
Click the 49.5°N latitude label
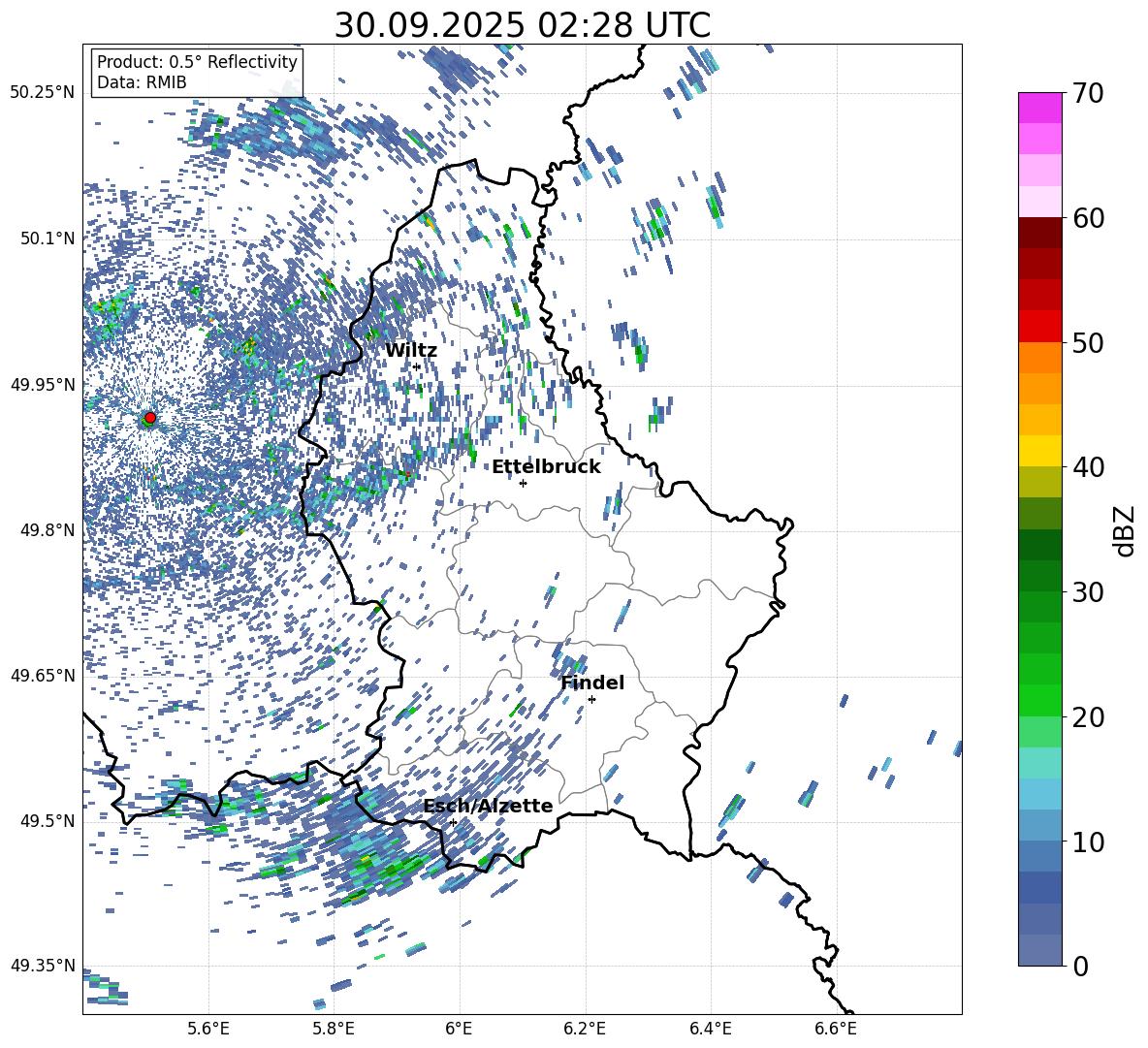47,821
